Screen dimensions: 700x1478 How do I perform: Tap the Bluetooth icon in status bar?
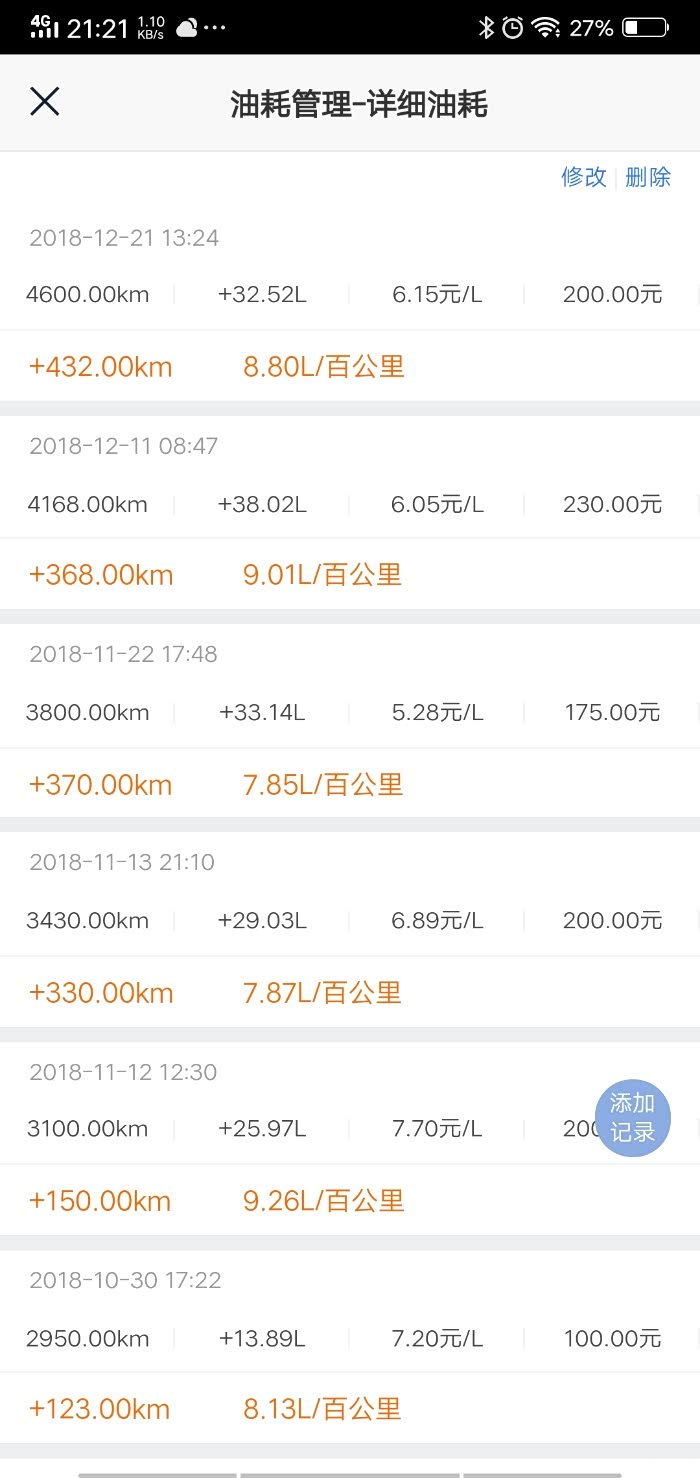(486, 27)
